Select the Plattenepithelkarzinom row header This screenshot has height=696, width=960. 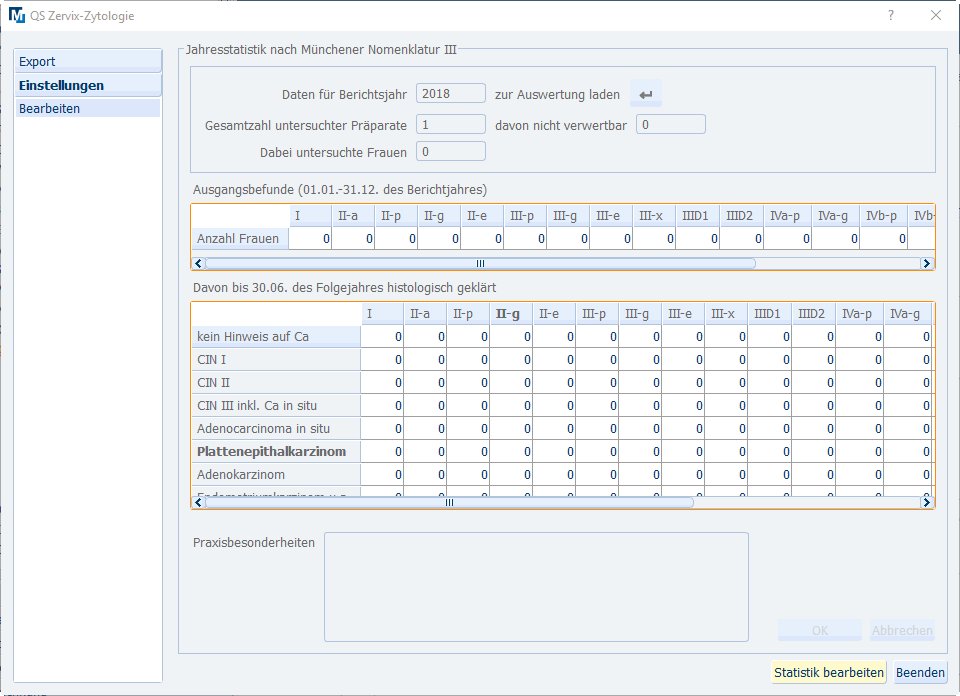(272, 452)
